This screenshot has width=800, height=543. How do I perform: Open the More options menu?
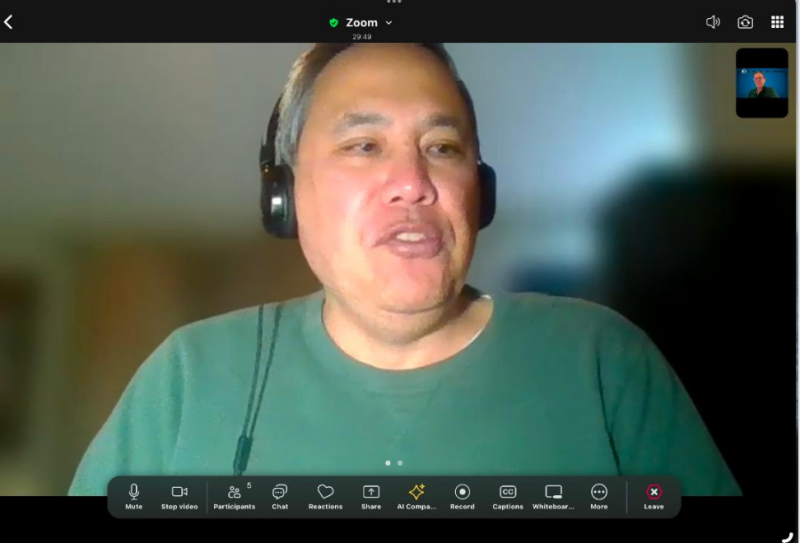(599, 497)
